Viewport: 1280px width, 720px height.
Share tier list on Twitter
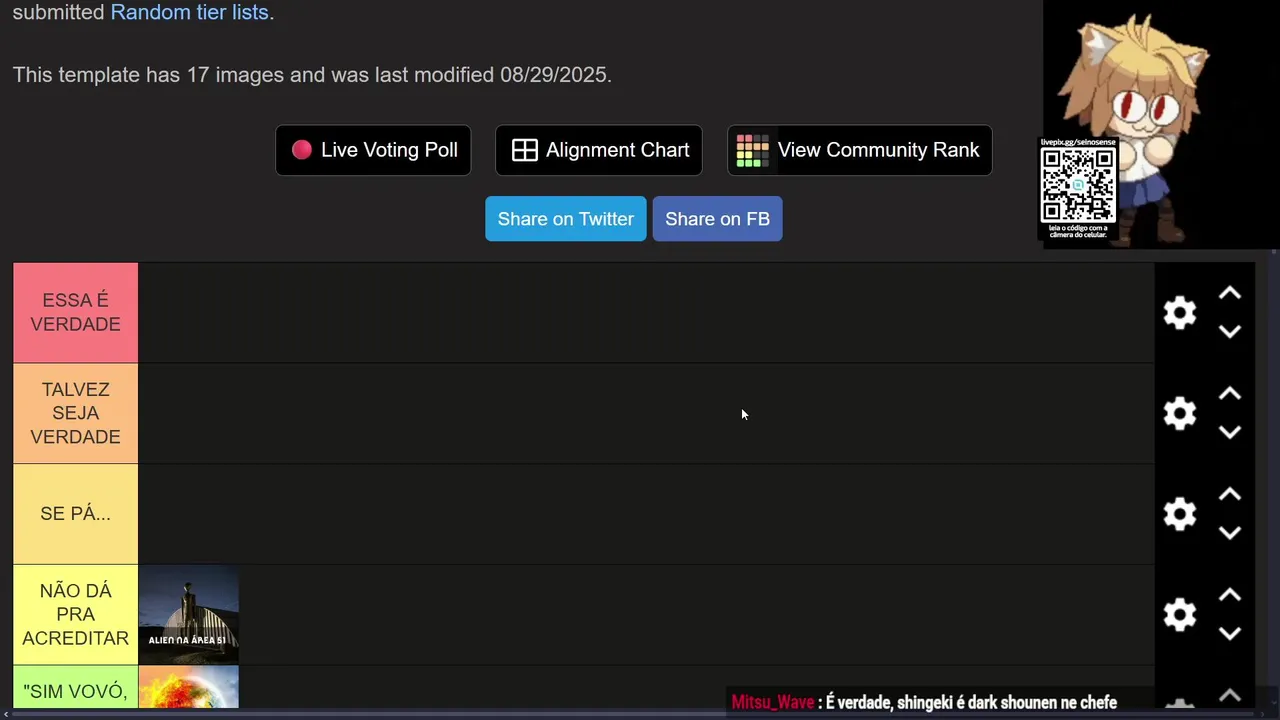pos(566,219)
